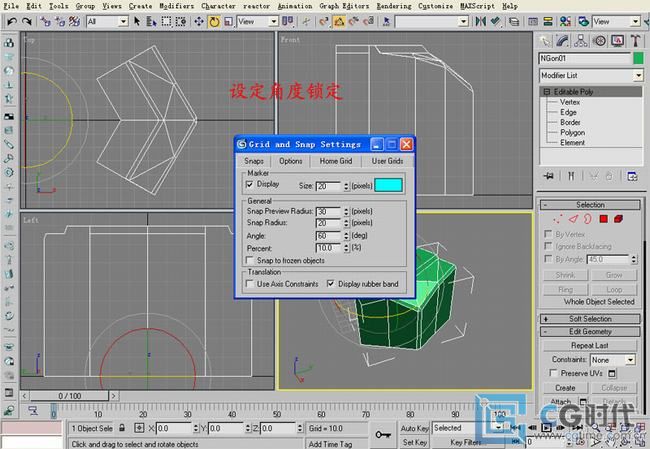Screen dimensions: 650x449
Task: Open the Rendering menu
Action: 394,6
